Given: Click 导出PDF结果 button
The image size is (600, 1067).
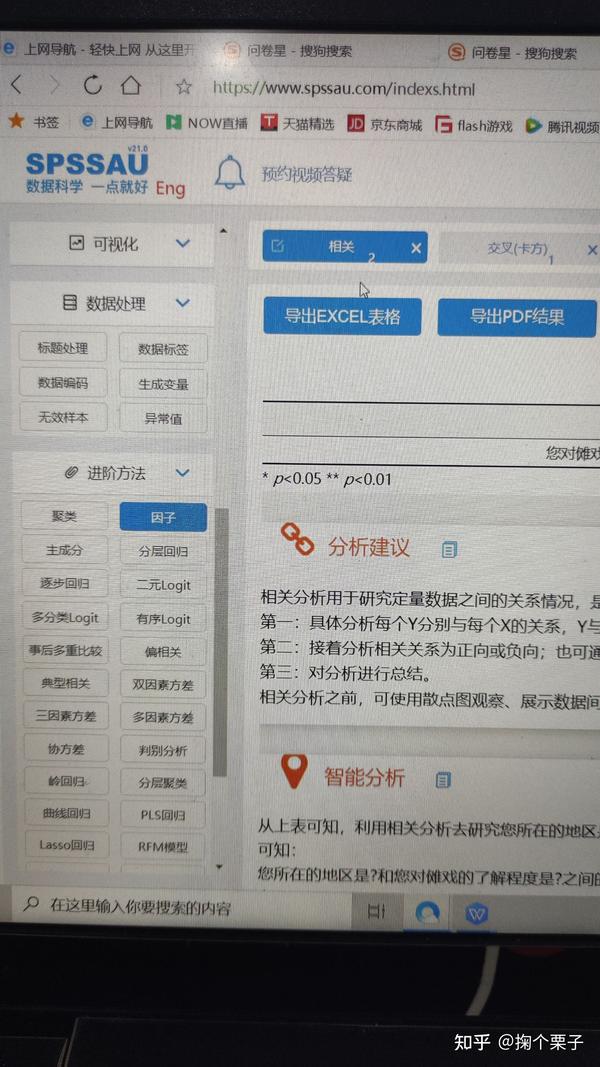Looking at the screenshot, I should pyautogui.click(x=517, y=316).
